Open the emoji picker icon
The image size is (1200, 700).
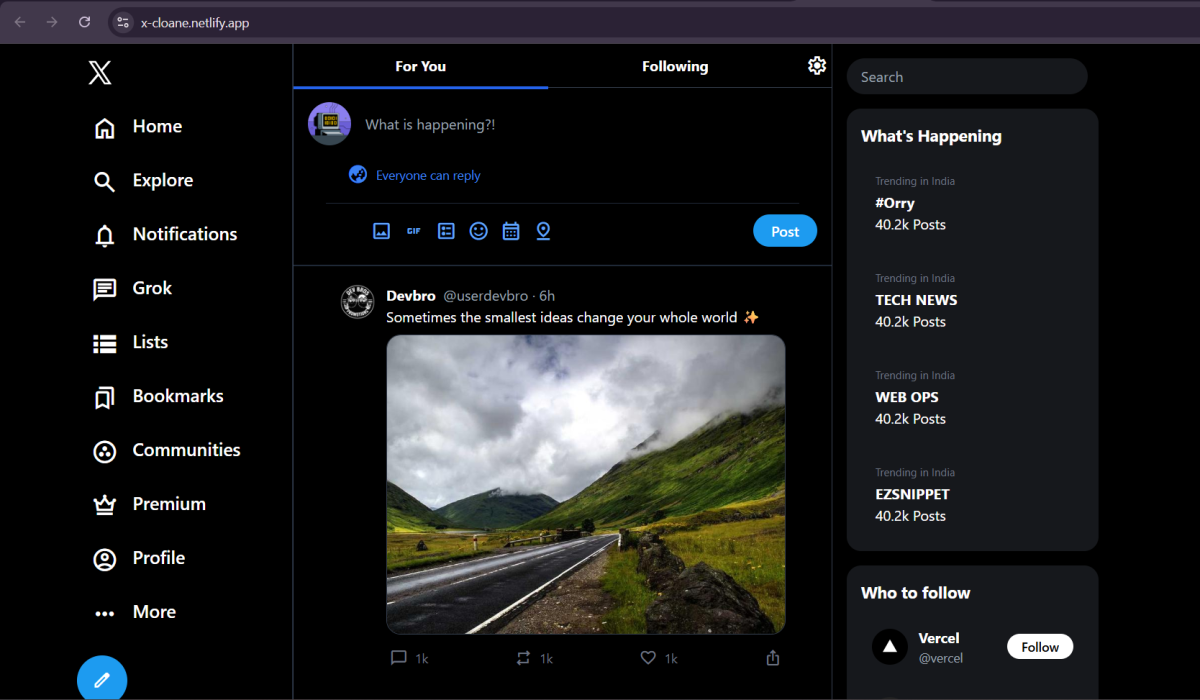click(479, 231)
